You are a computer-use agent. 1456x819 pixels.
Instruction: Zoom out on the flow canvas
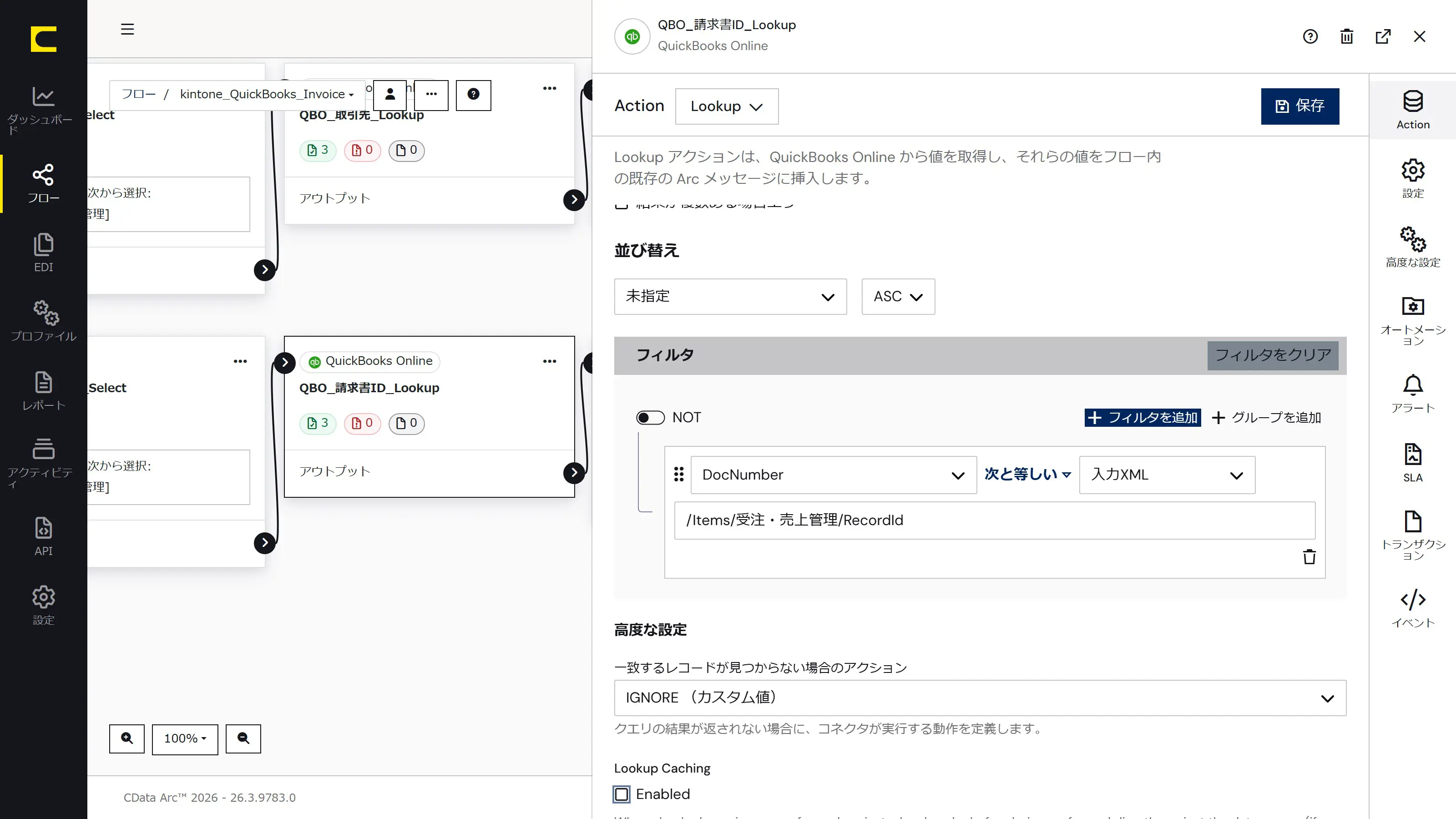point(243,738)
